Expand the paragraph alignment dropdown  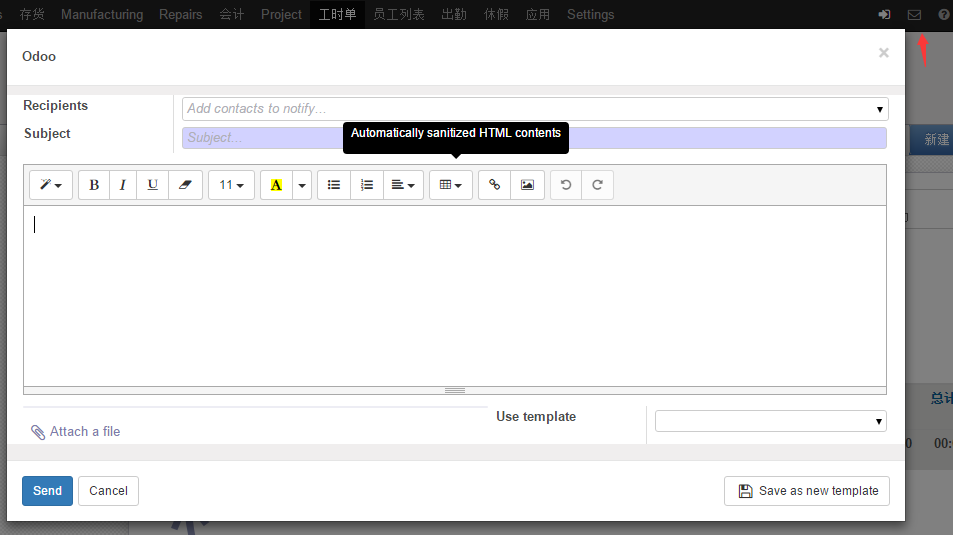pos(403,185)
